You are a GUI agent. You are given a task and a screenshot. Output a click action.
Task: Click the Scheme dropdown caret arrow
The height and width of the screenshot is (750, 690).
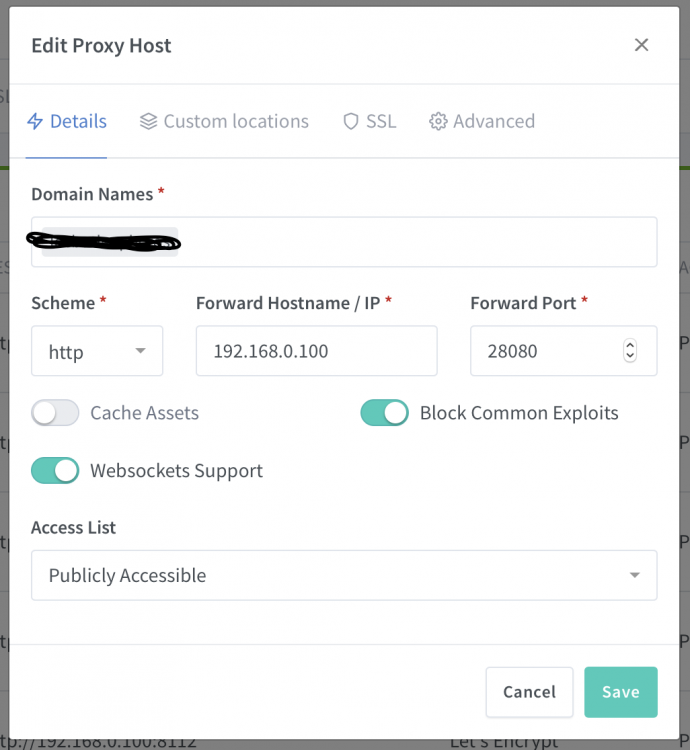tap(140, 351)
